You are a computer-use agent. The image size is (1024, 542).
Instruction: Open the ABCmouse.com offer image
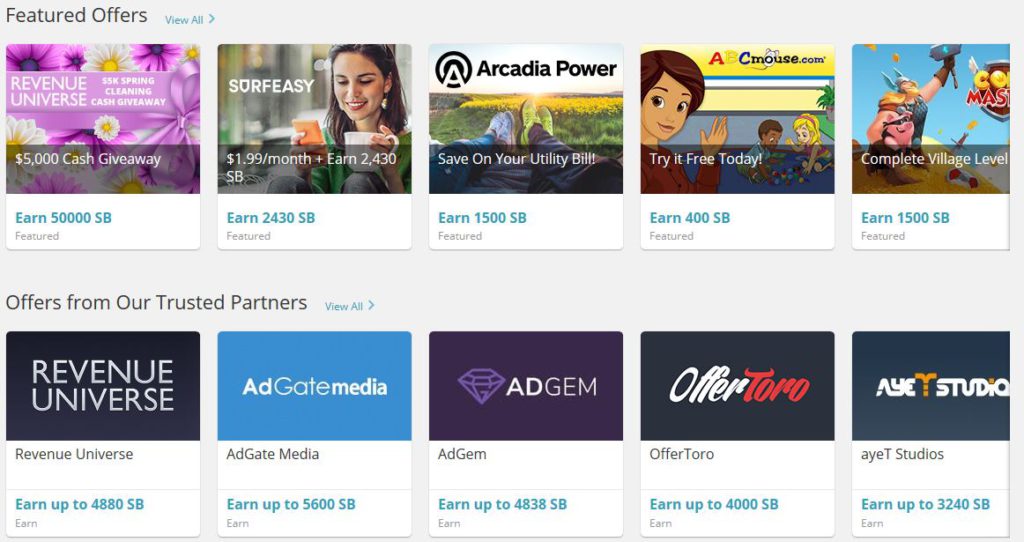(x=737, y=119)
